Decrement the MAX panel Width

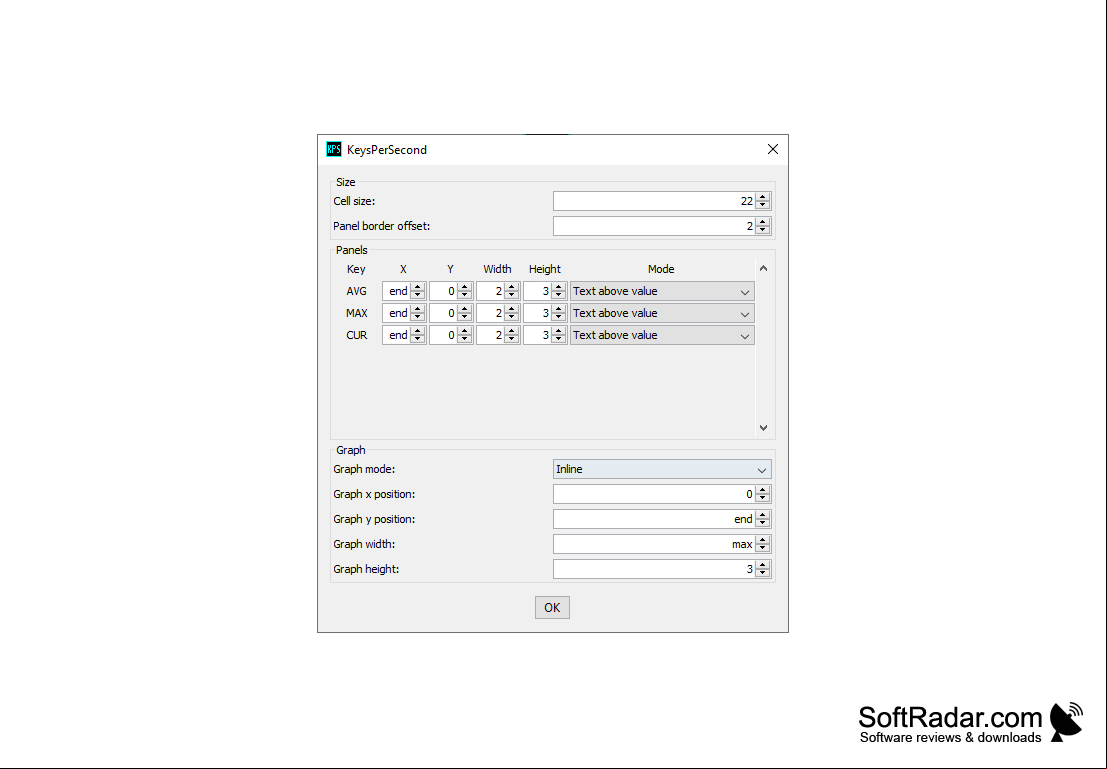pos(512,317)
